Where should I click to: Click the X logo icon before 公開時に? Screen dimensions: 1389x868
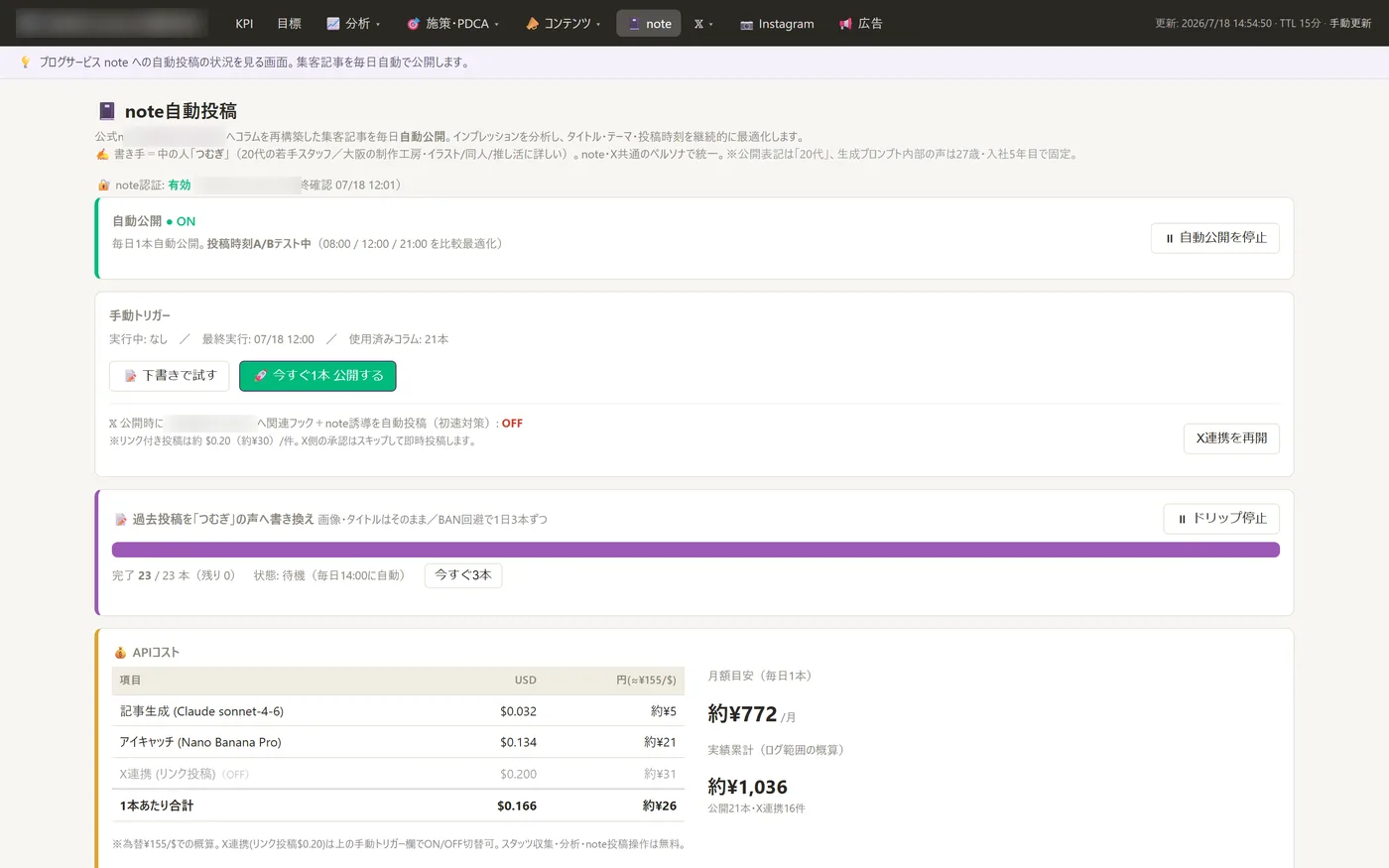coord(113,424)
